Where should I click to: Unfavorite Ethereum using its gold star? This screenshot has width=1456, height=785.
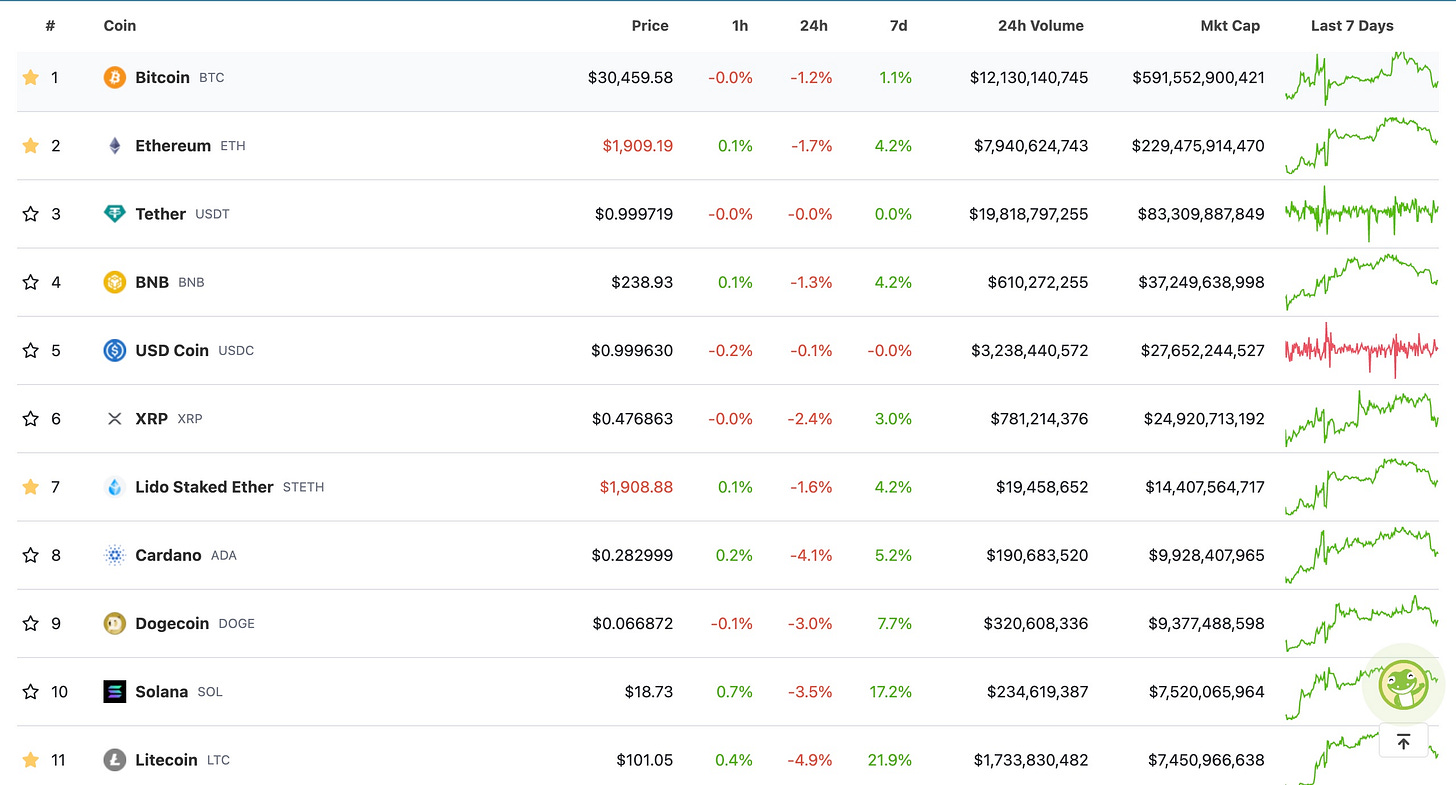pyautogui.click(x=31, y=146)
